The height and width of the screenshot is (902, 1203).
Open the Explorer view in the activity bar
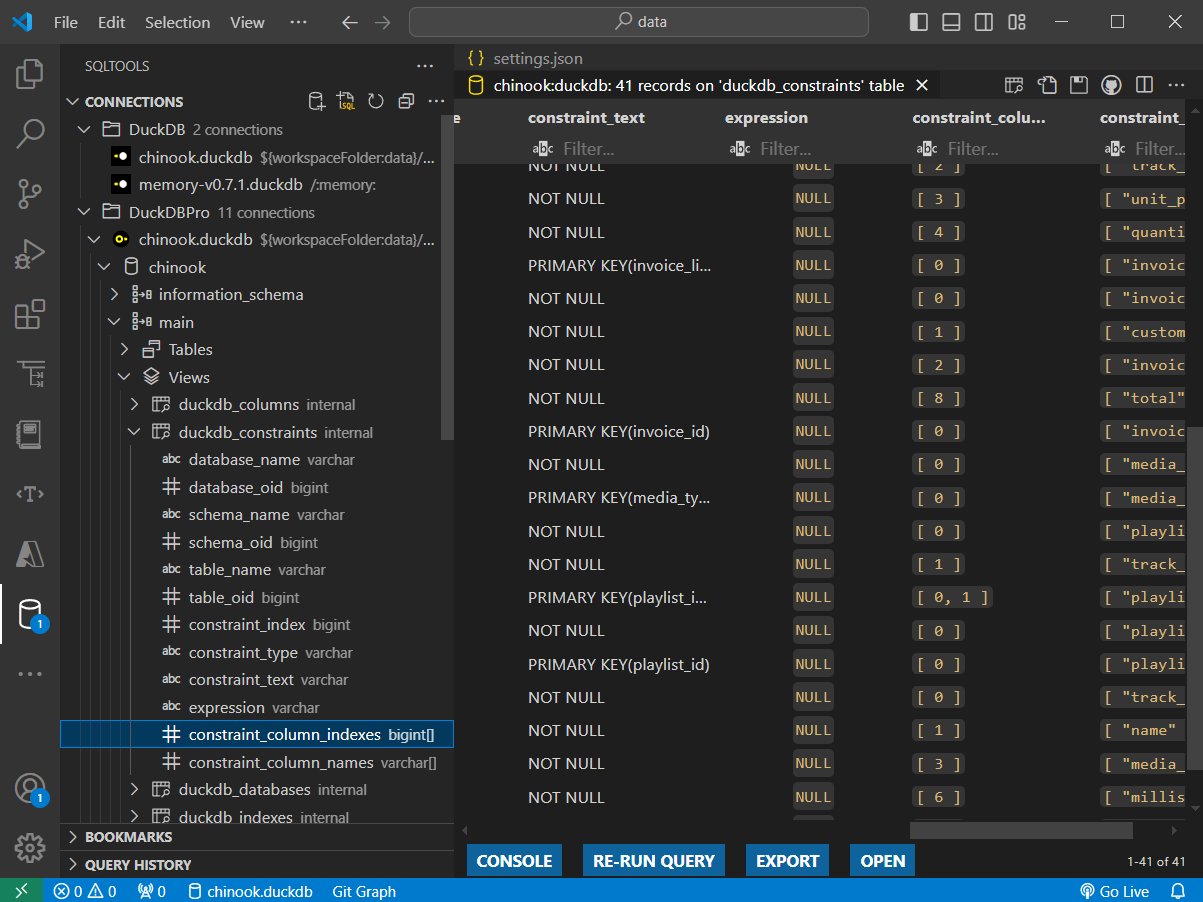click(30, 74)
